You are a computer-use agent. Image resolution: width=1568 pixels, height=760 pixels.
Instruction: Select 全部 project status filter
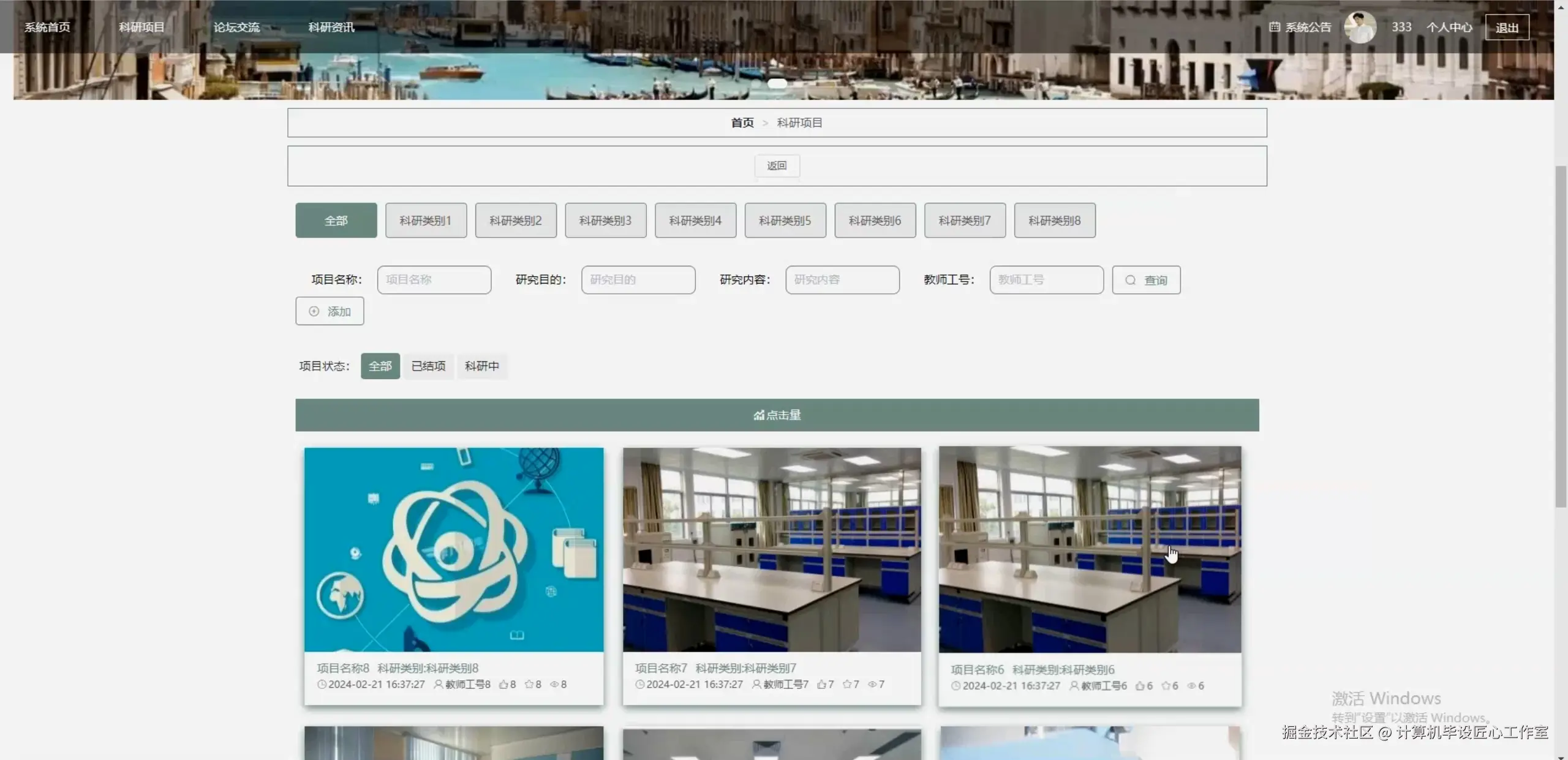coord(380,366)
